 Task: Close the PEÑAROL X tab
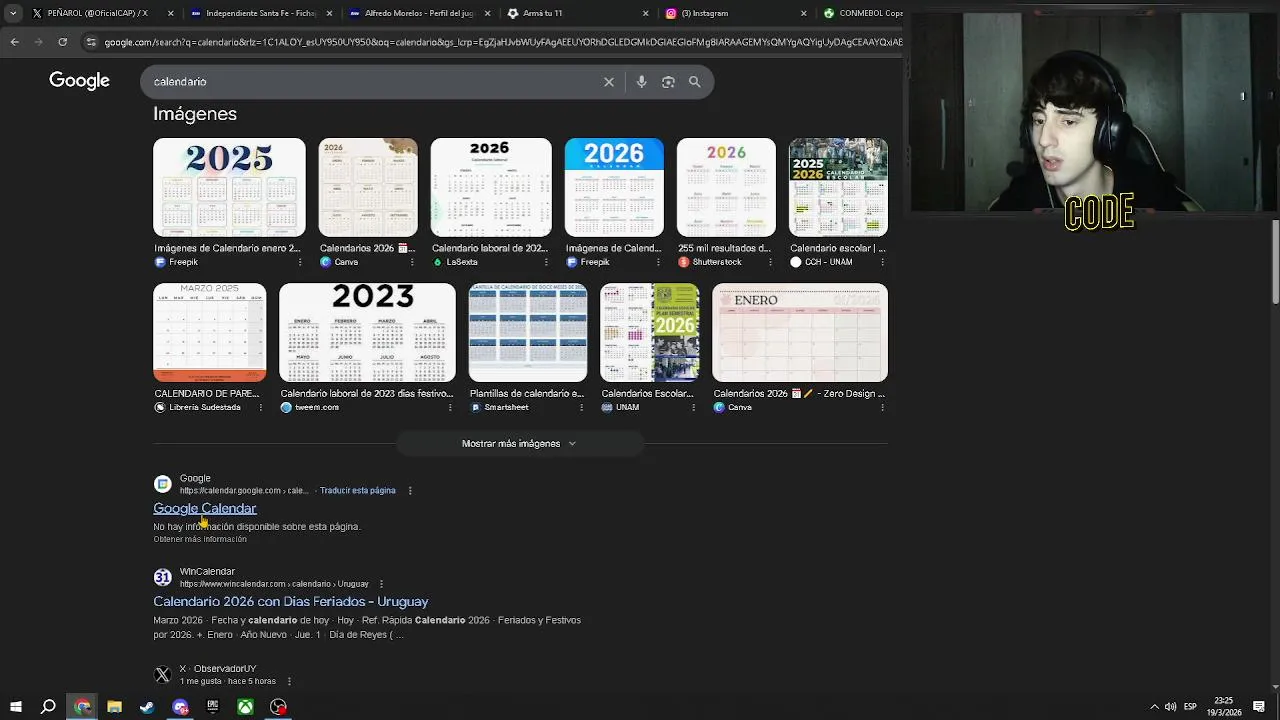coord(171,13)
